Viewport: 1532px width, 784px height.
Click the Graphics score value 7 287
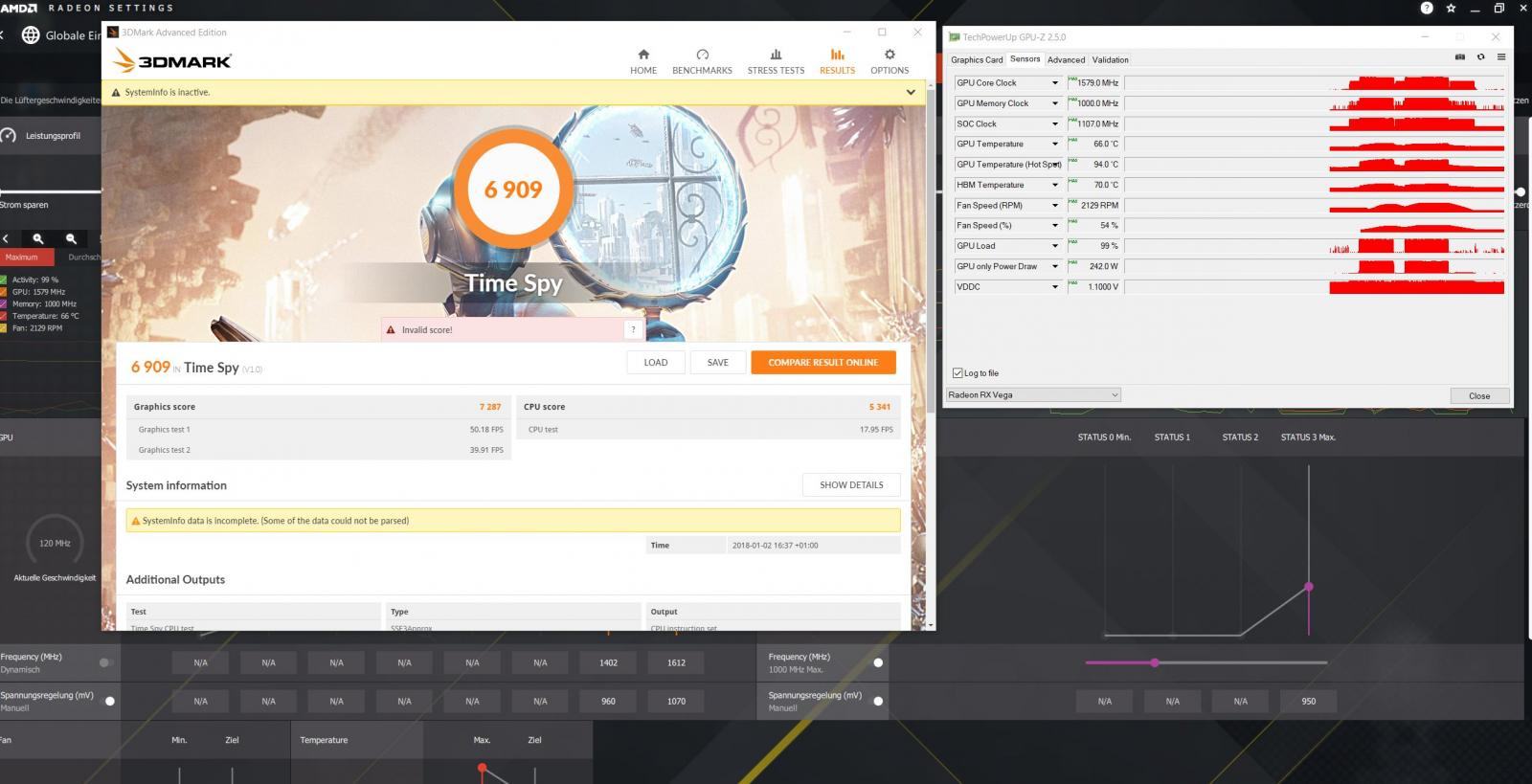click(490, 407)
